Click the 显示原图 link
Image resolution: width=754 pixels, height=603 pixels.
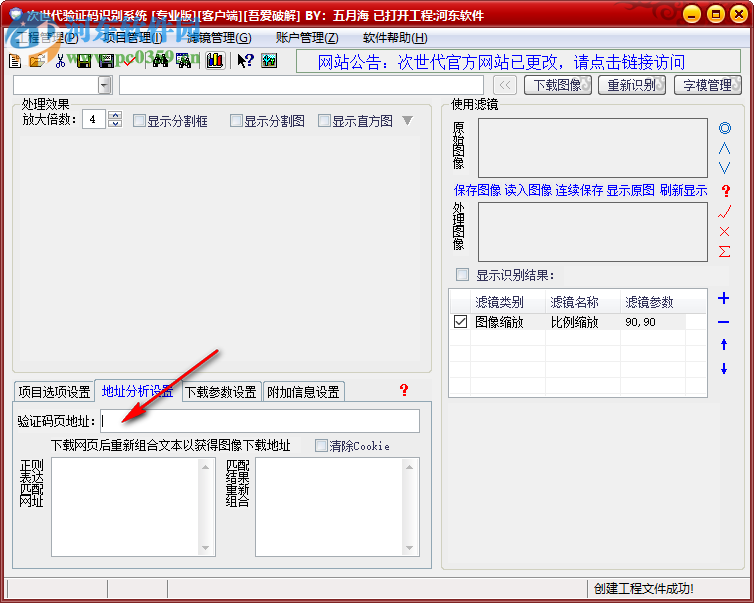630,190
